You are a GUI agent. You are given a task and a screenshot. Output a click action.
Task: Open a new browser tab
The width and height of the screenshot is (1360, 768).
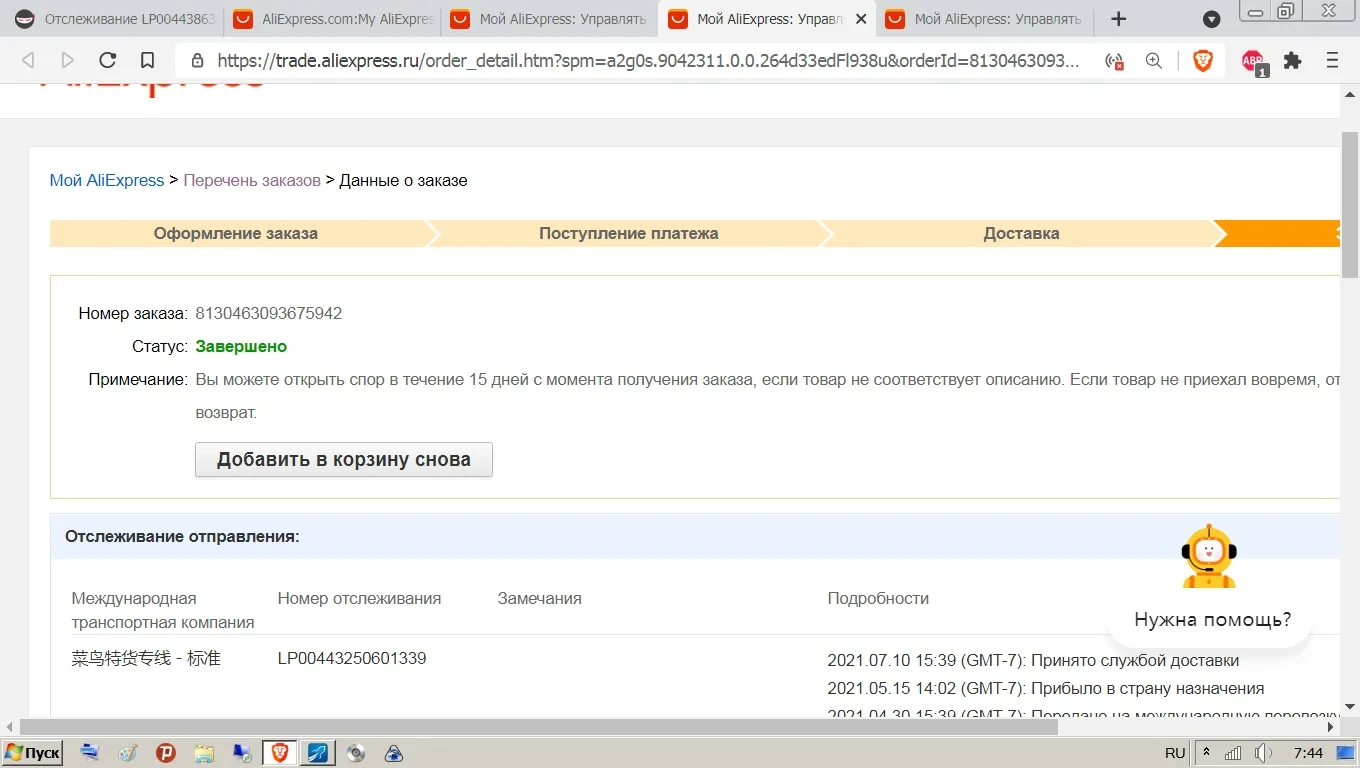pos(1119,19)
